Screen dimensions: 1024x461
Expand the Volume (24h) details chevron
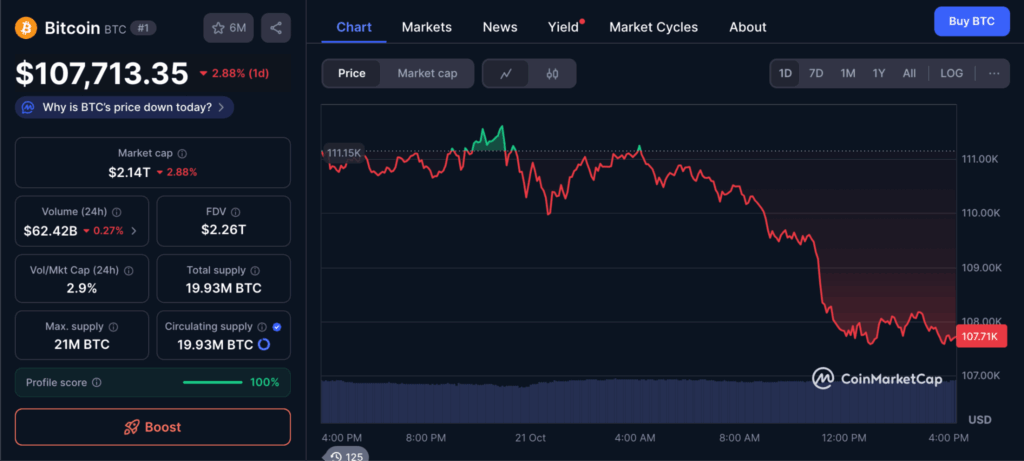[x=135, y=231]
